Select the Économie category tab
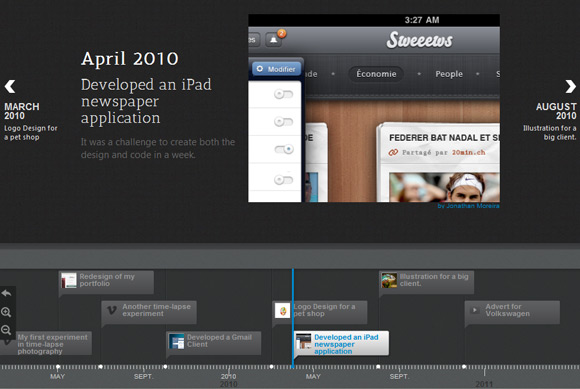This screenshot has height=389, width=580. click(376, 74)
